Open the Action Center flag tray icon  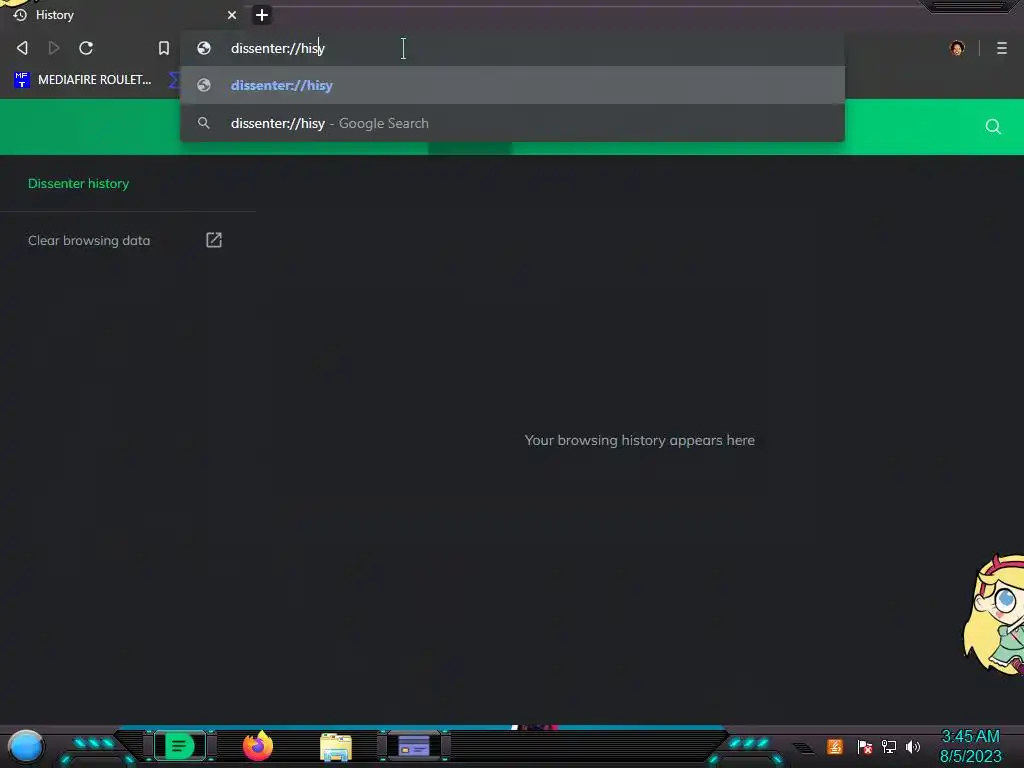coord(865,746)
